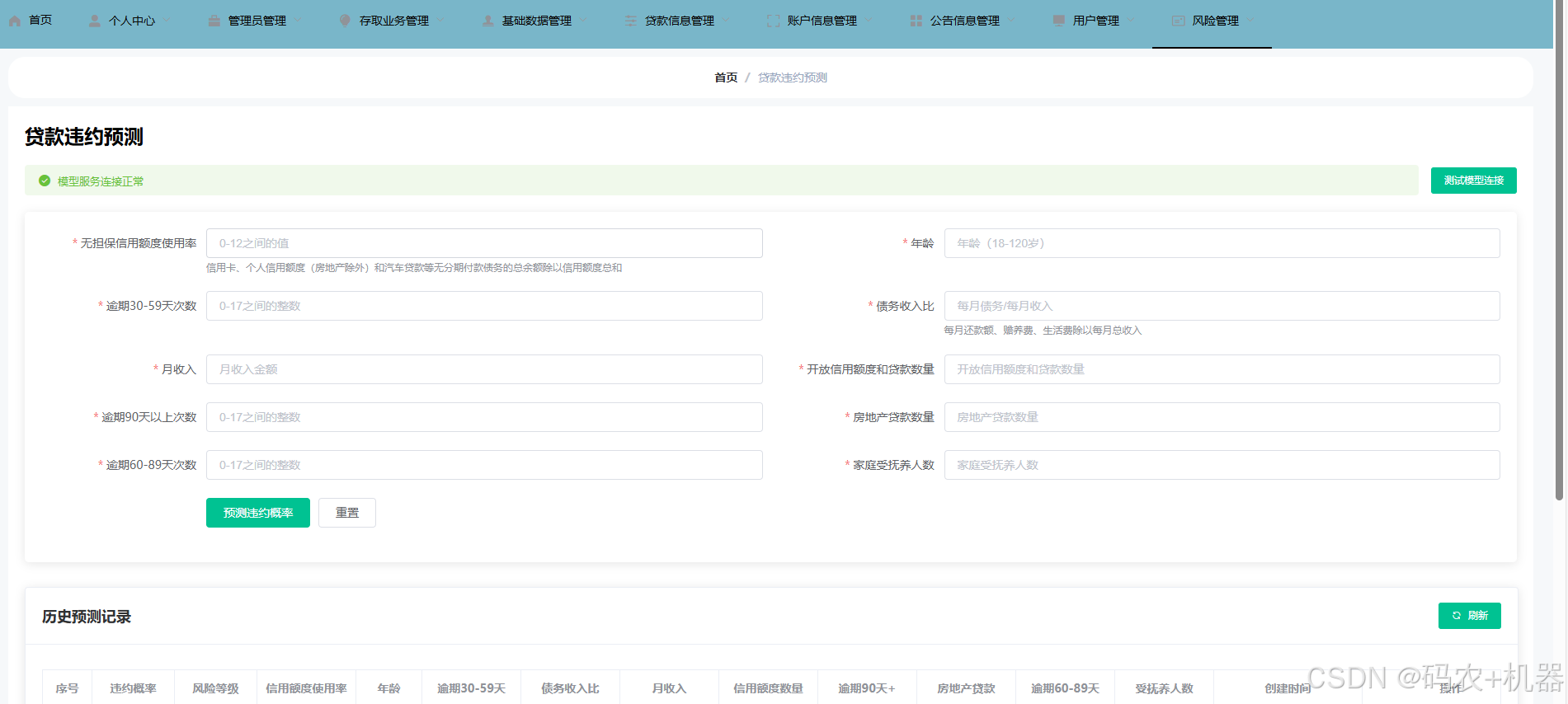This screenshot has width=1568, height=704.
Task: Click the 重置 button
Action: (x=347, y=513)
